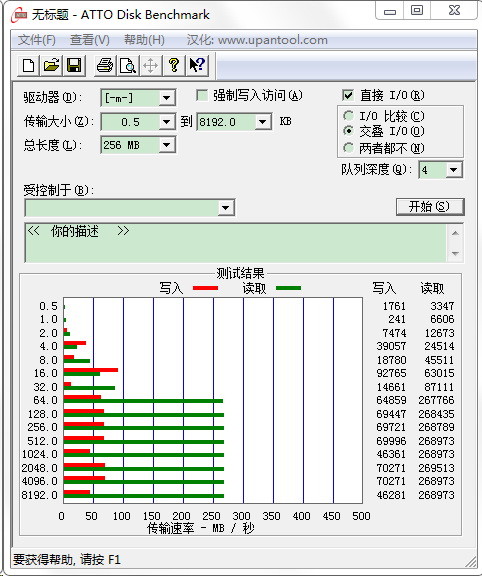
Task: Click the New document toolbar icon
Action: 28,66
